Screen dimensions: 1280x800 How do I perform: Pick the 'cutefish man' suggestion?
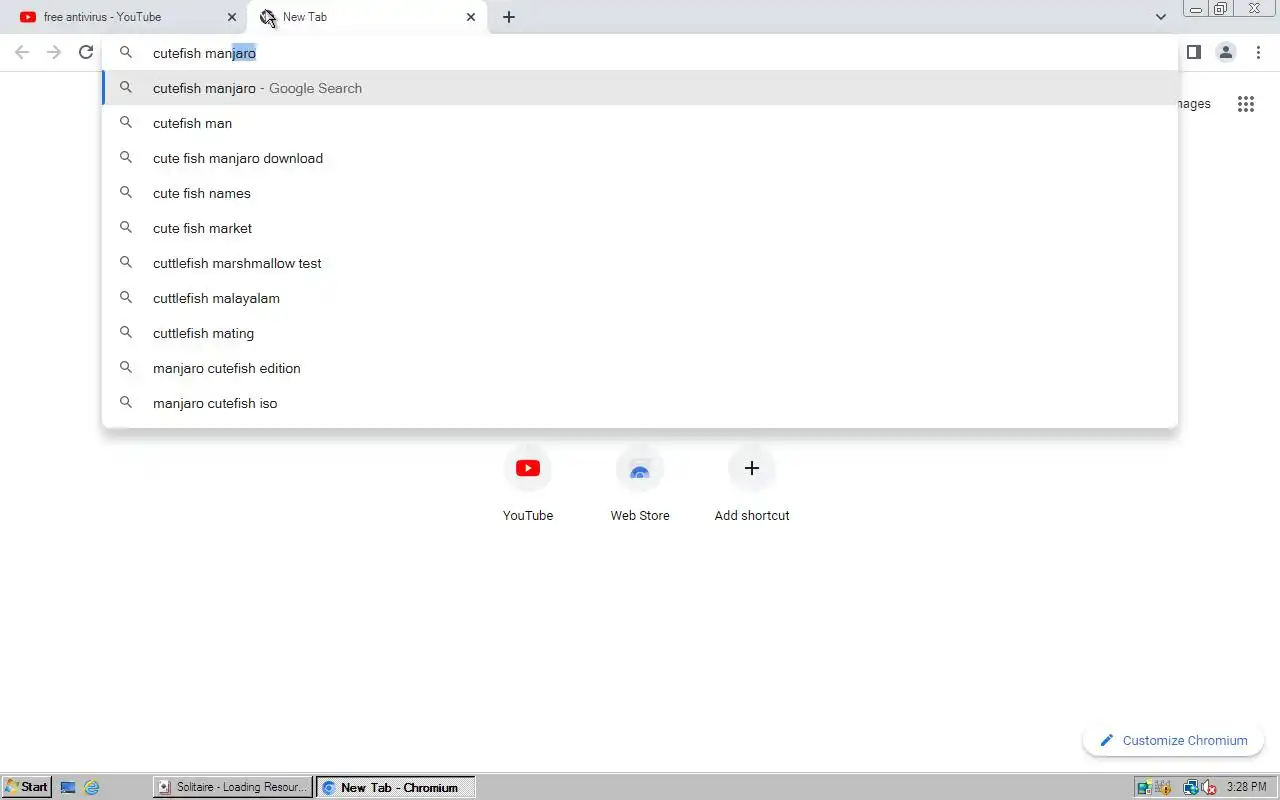(640, 123)
